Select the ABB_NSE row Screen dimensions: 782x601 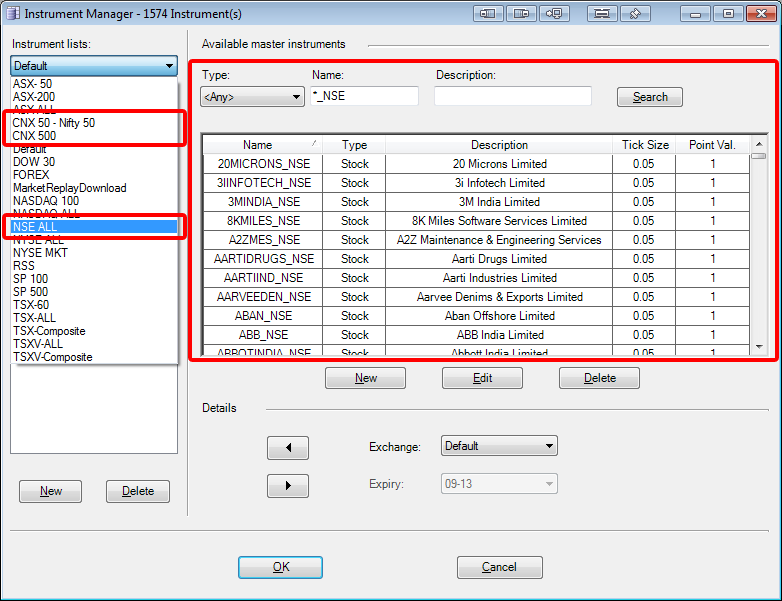(x=476, y=335)
